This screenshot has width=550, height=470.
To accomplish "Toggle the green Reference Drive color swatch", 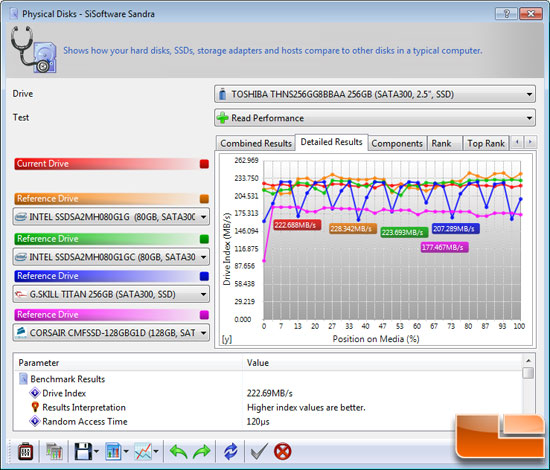I will point(204,239).
